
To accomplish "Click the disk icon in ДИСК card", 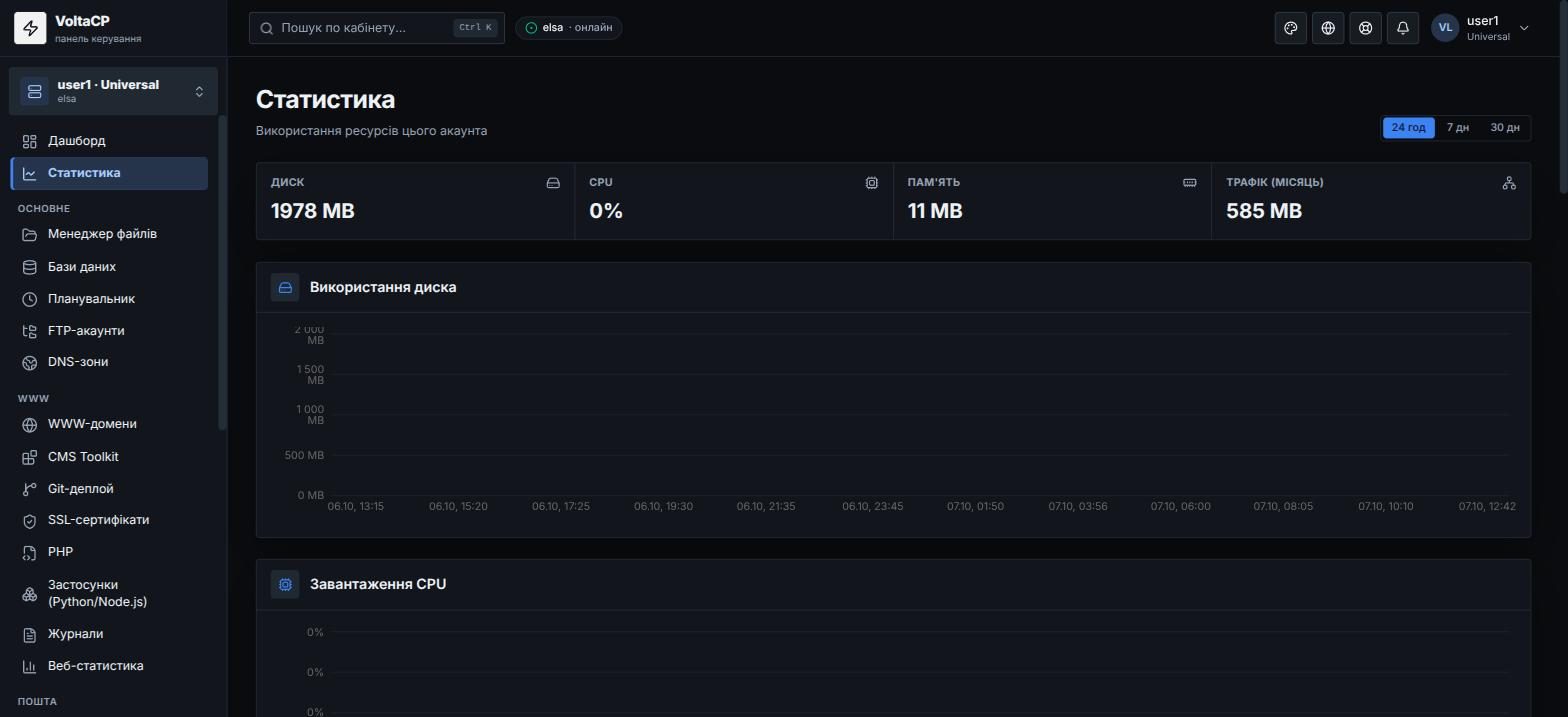I will point(553,183).
